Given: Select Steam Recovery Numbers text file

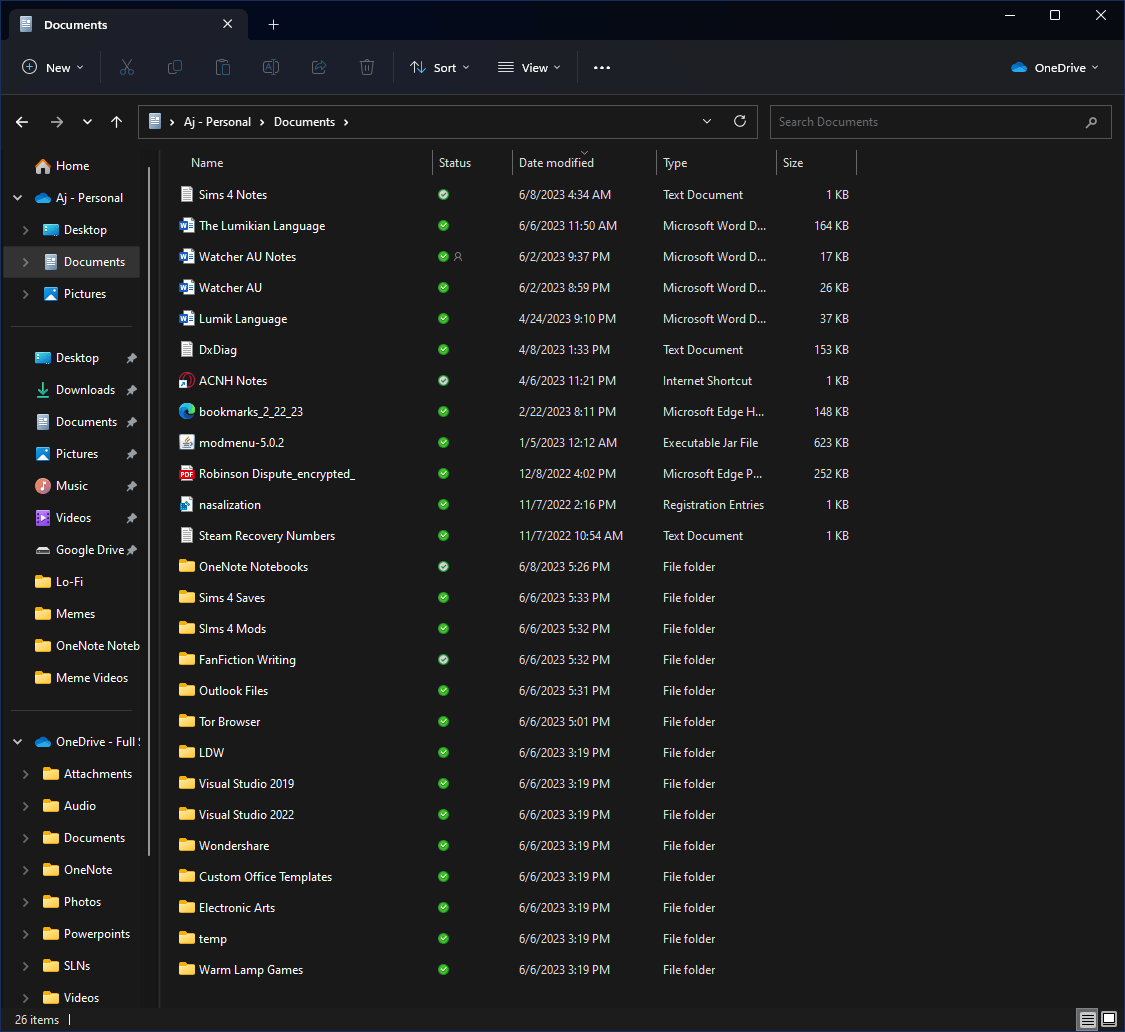Looking at the screenshot, I should [266, 536].
